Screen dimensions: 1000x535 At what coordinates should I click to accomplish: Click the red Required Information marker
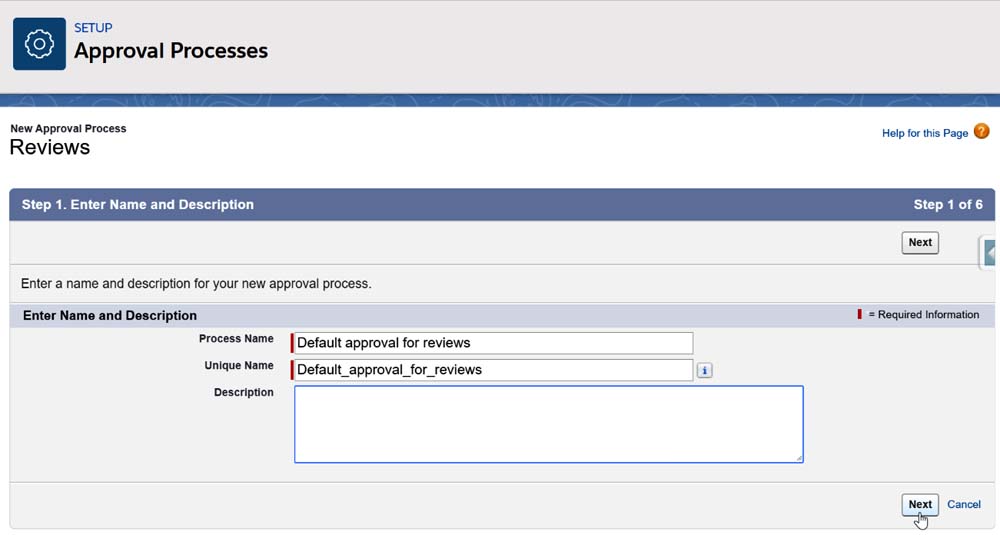[859, 315]
